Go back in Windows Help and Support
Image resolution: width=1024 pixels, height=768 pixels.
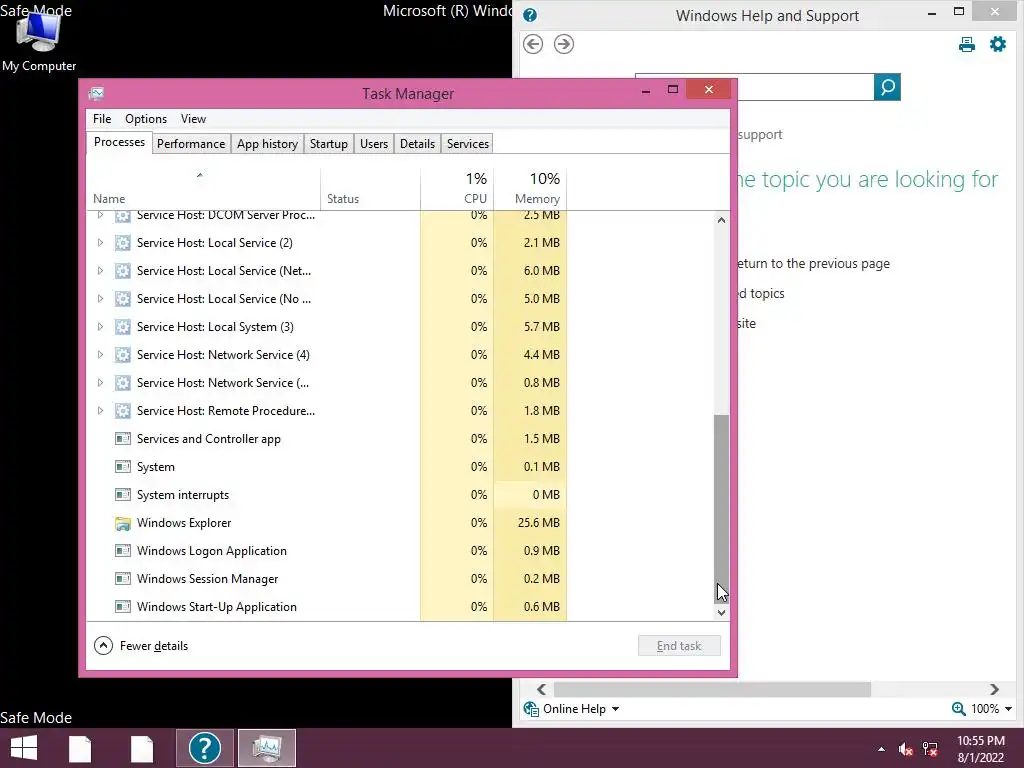pos(533,44)
